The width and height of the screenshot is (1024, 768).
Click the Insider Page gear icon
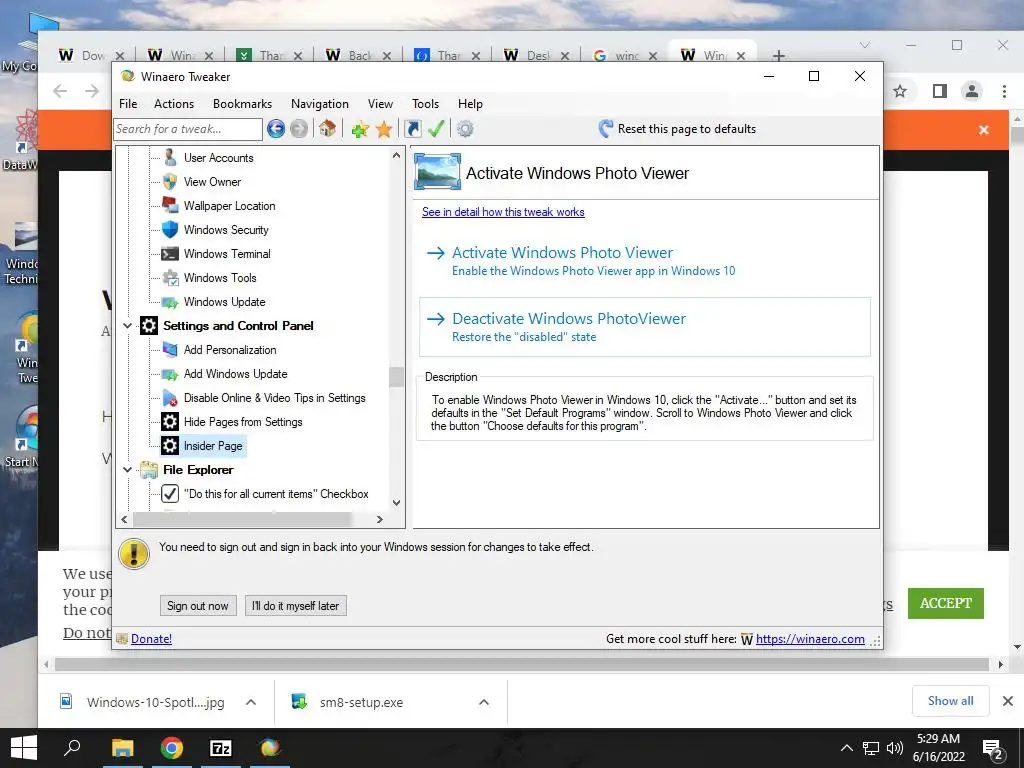[x=170, y=446]
